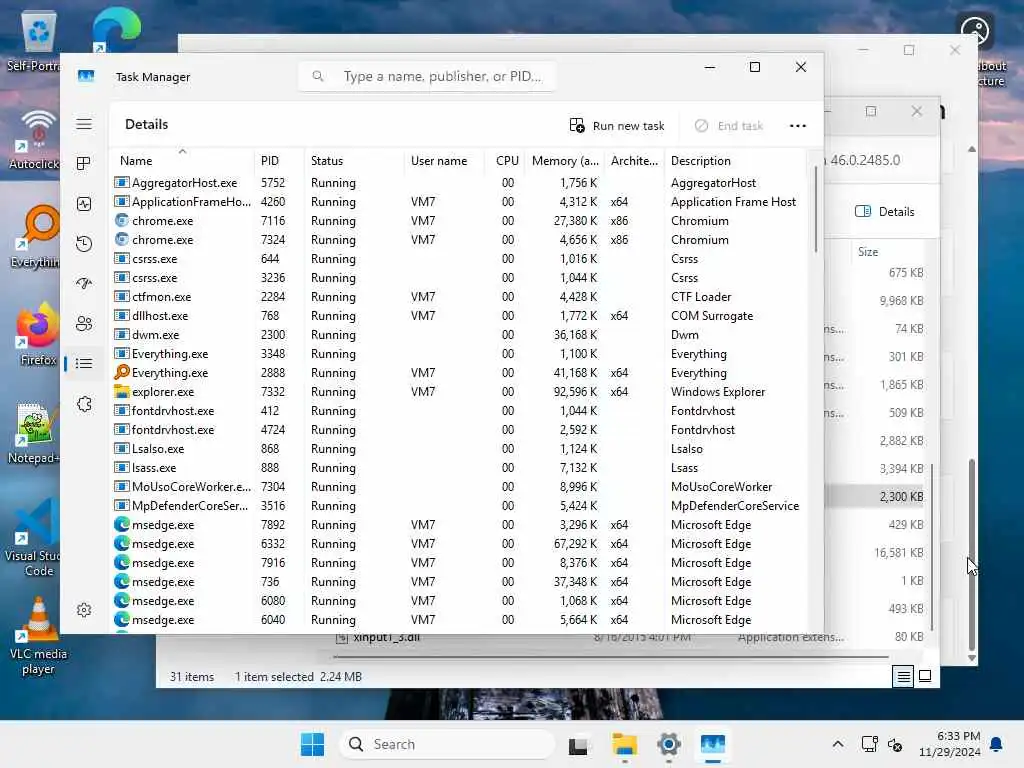Open the VLC media player desktop shortcut
The height and width of the screenshot is (768, 1024).
click(x=38, y=636)
